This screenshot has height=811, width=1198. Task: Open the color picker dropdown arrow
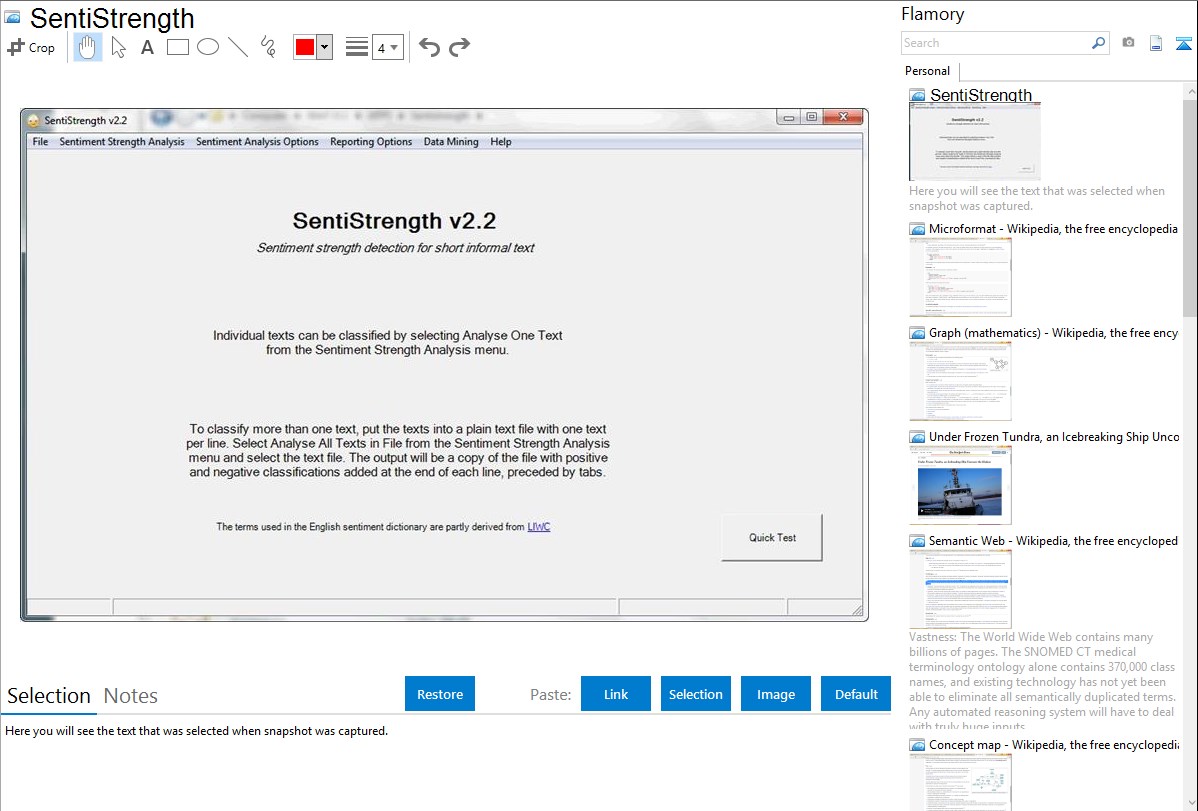tap(324, 47)
